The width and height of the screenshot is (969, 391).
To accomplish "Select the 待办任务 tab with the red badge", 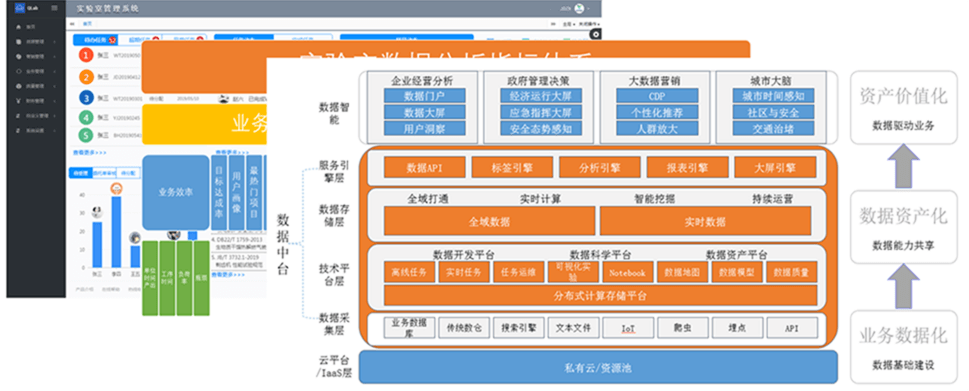I will 95,40.
